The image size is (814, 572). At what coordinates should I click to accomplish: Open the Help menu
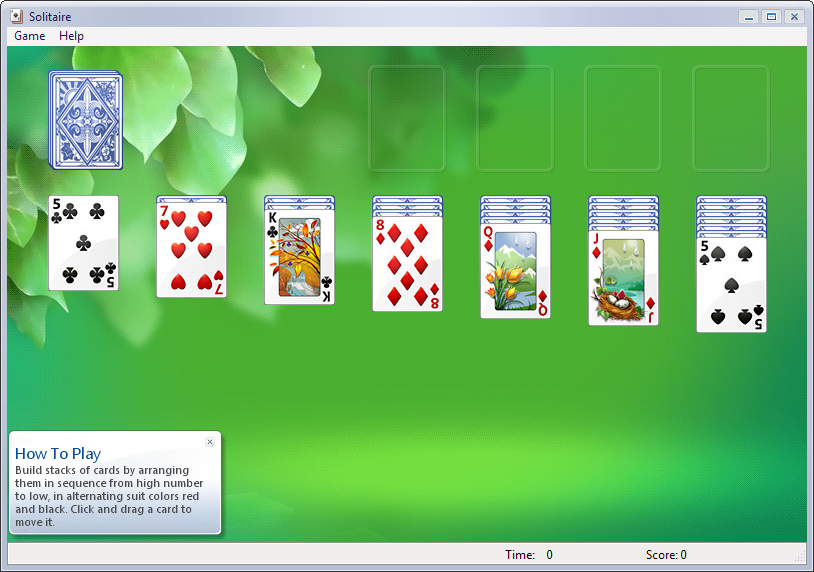pos(71,36)
